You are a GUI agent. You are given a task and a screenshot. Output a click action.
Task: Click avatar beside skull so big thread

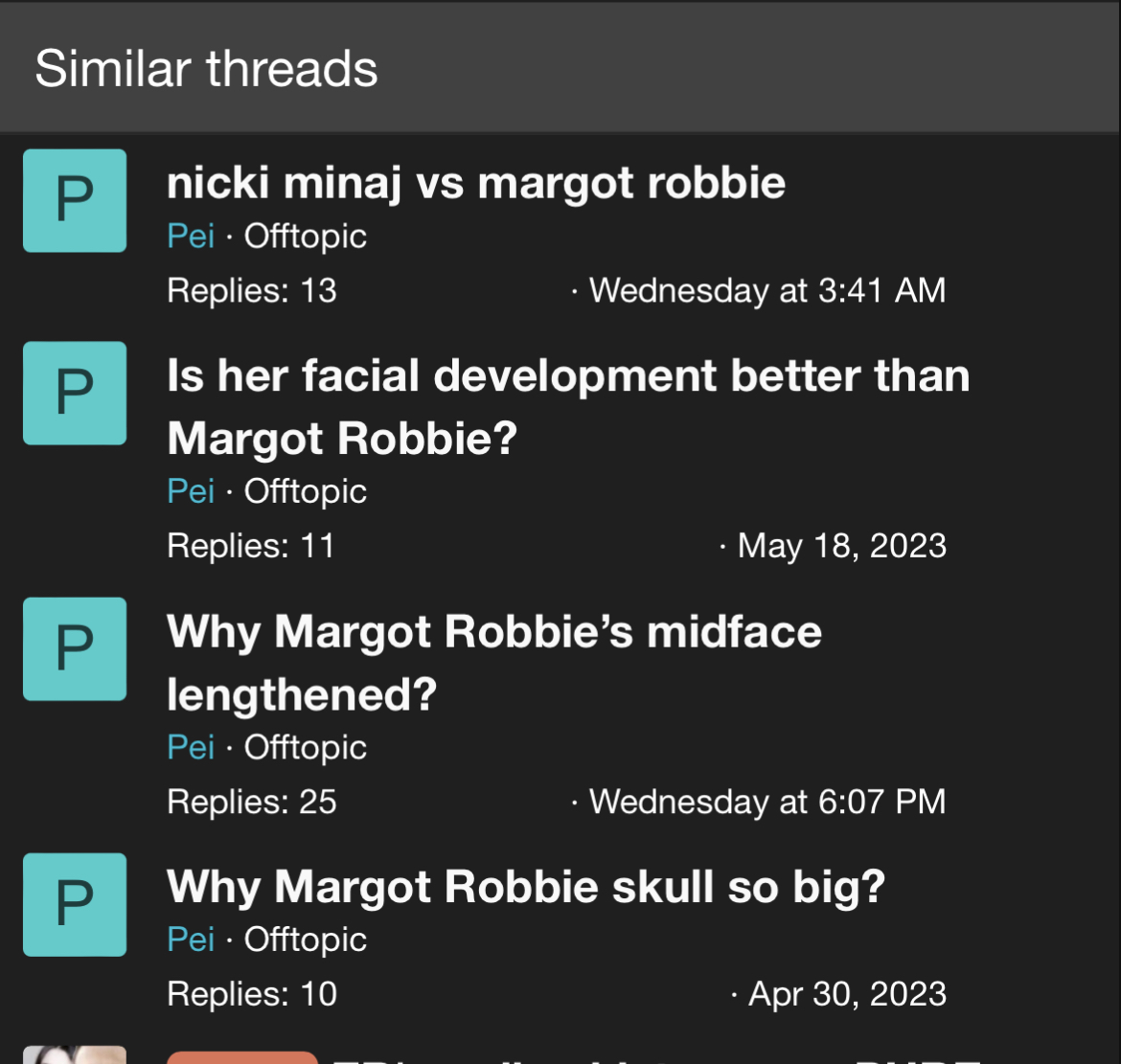[75, 905]
